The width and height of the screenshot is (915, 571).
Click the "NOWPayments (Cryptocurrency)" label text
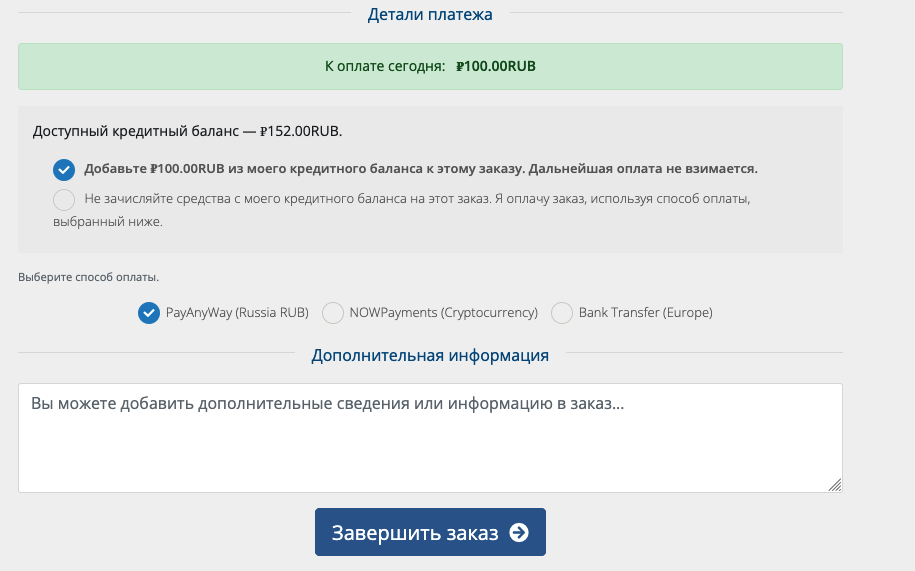coord(443,313)
